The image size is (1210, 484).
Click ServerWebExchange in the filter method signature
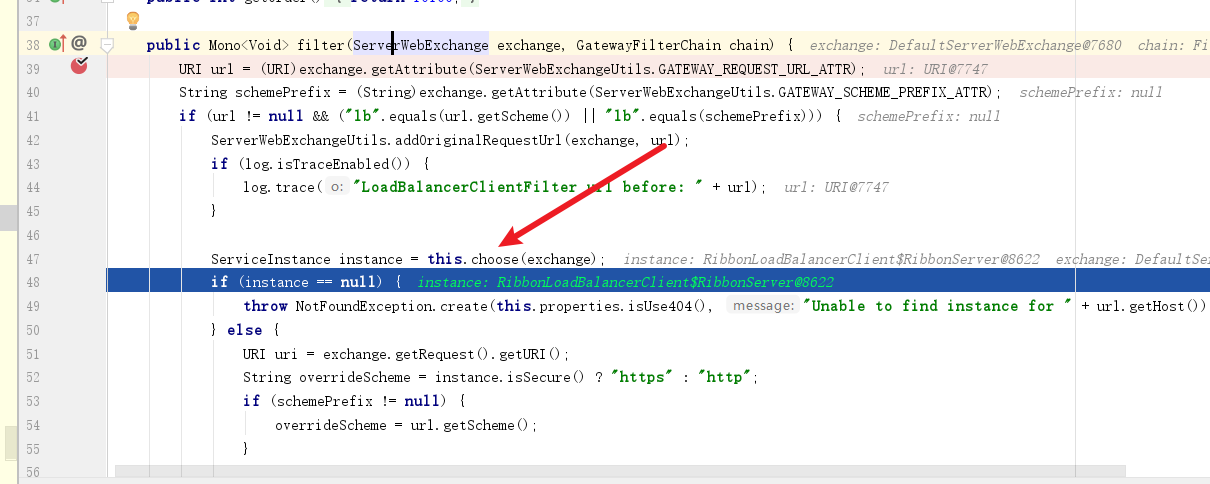pyautogui.click(x=421, y=45)
